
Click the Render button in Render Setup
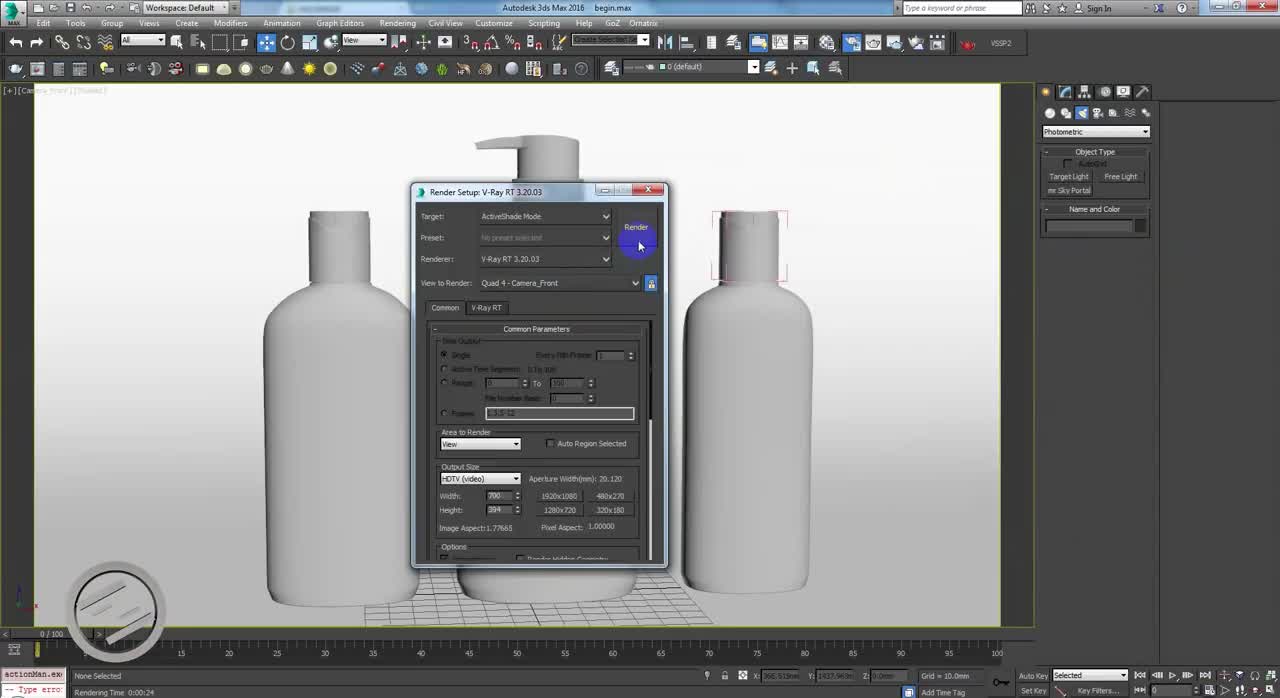click(636, 228)
